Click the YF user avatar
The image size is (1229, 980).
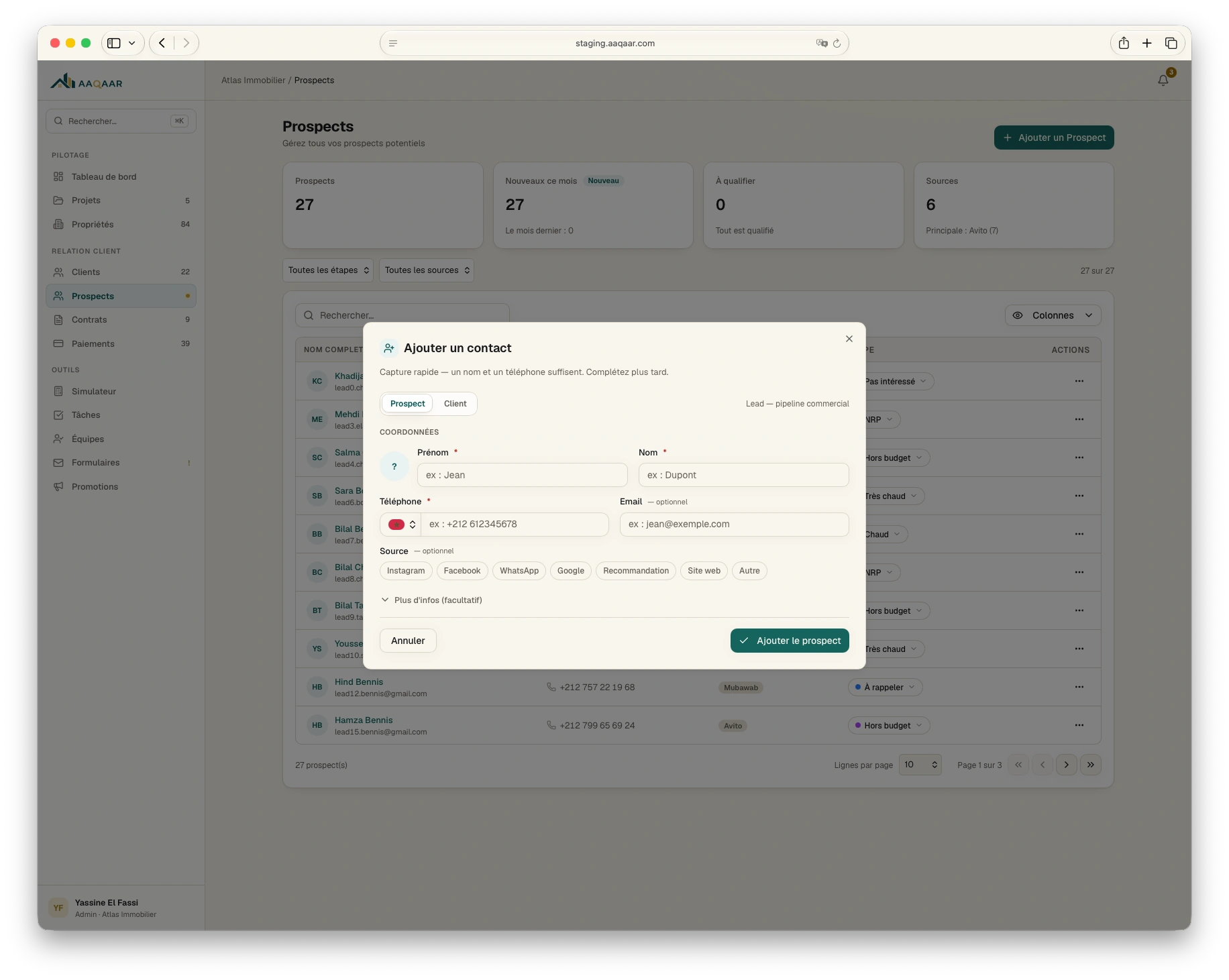tap(58, 908)
